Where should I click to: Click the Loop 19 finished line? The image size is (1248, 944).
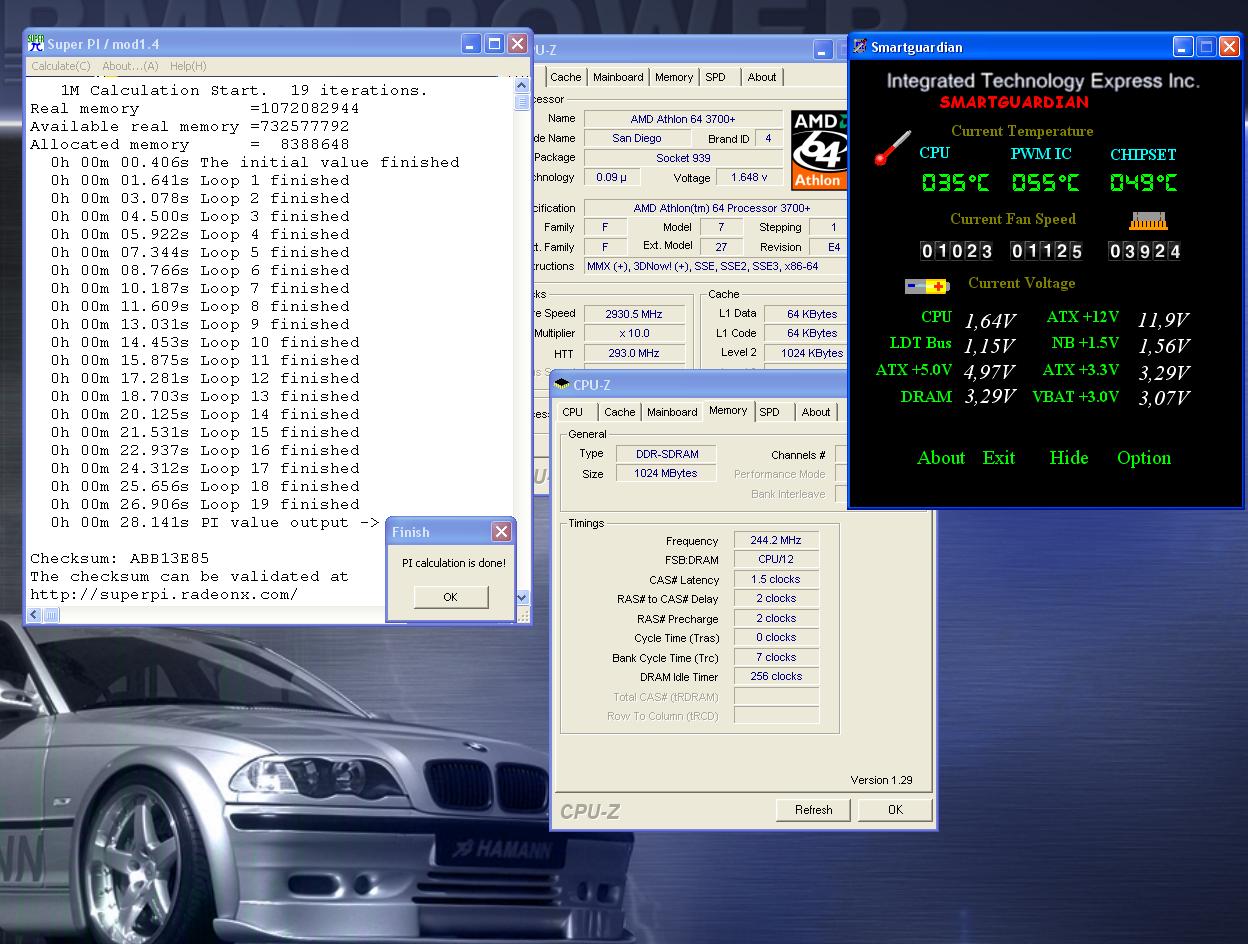[x=205, y=504]
